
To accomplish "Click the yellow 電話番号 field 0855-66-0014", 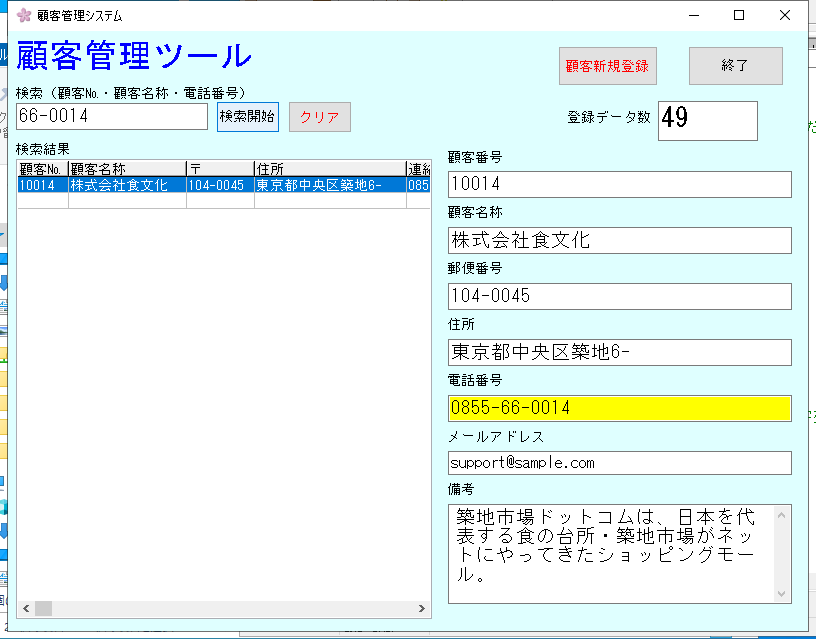I will coord(619,408).
